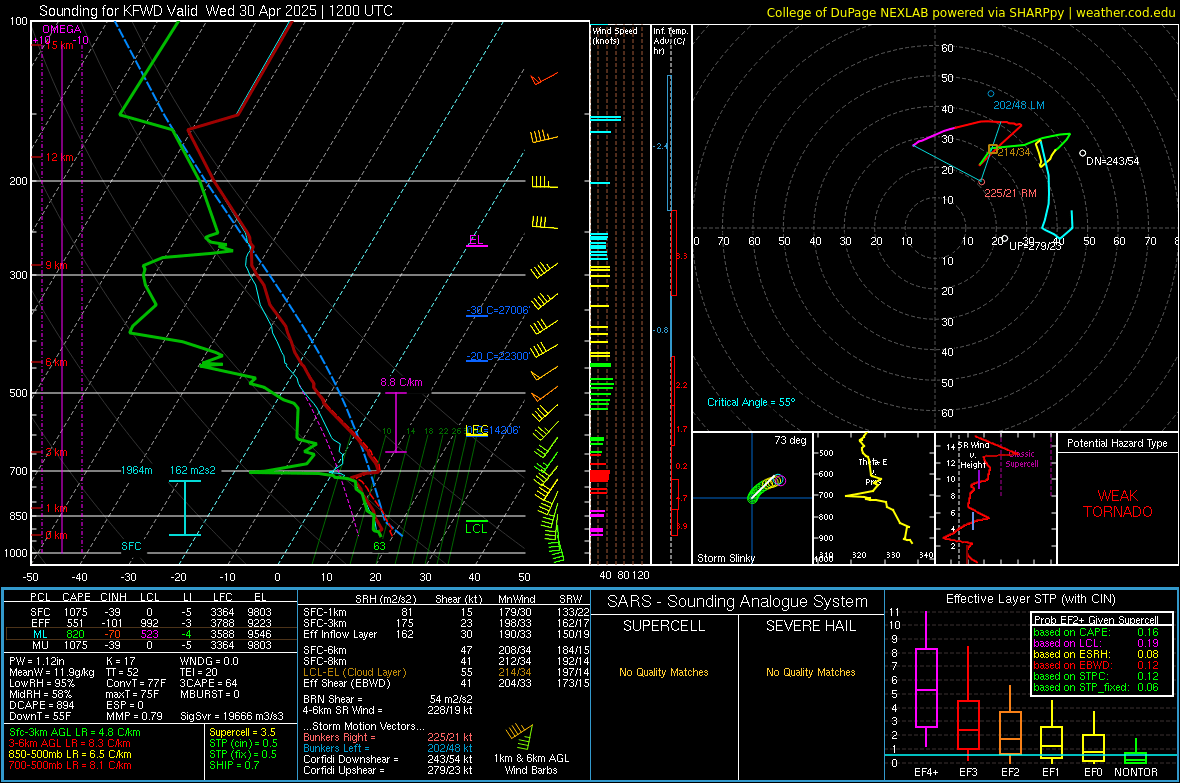Click the "8.8 C/km" lapse rate label

pos(401,382)
